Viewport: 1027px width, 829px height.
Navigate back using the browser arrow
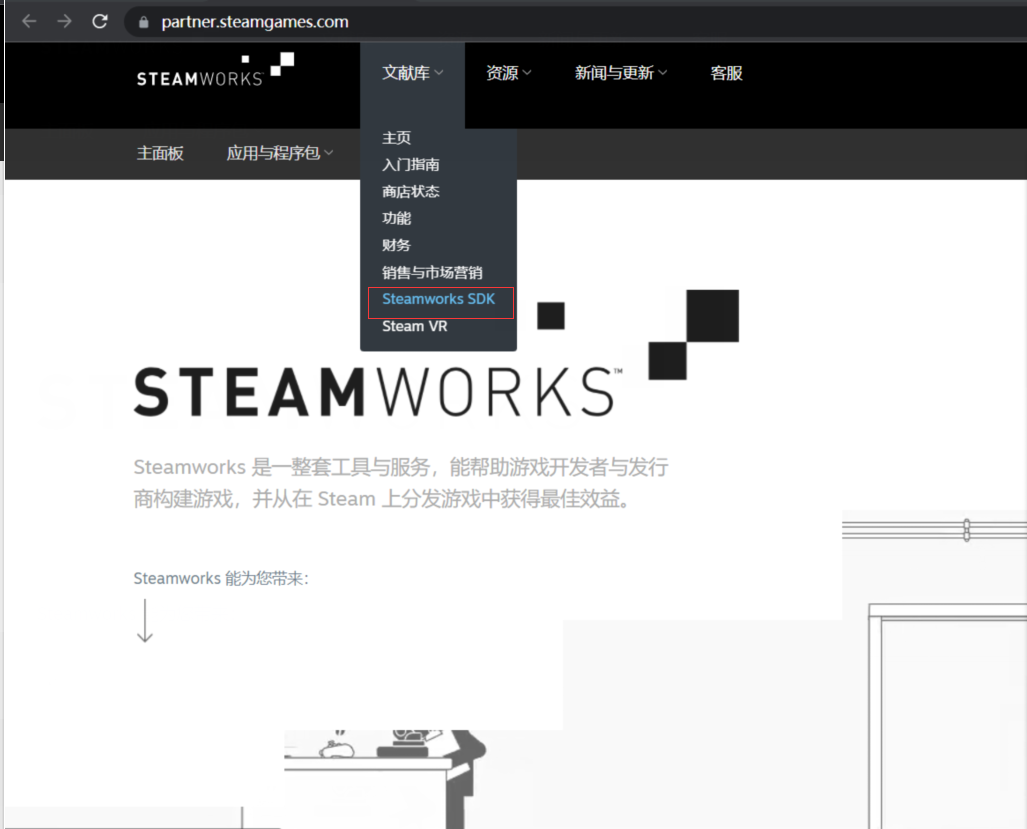click(28, 21)
